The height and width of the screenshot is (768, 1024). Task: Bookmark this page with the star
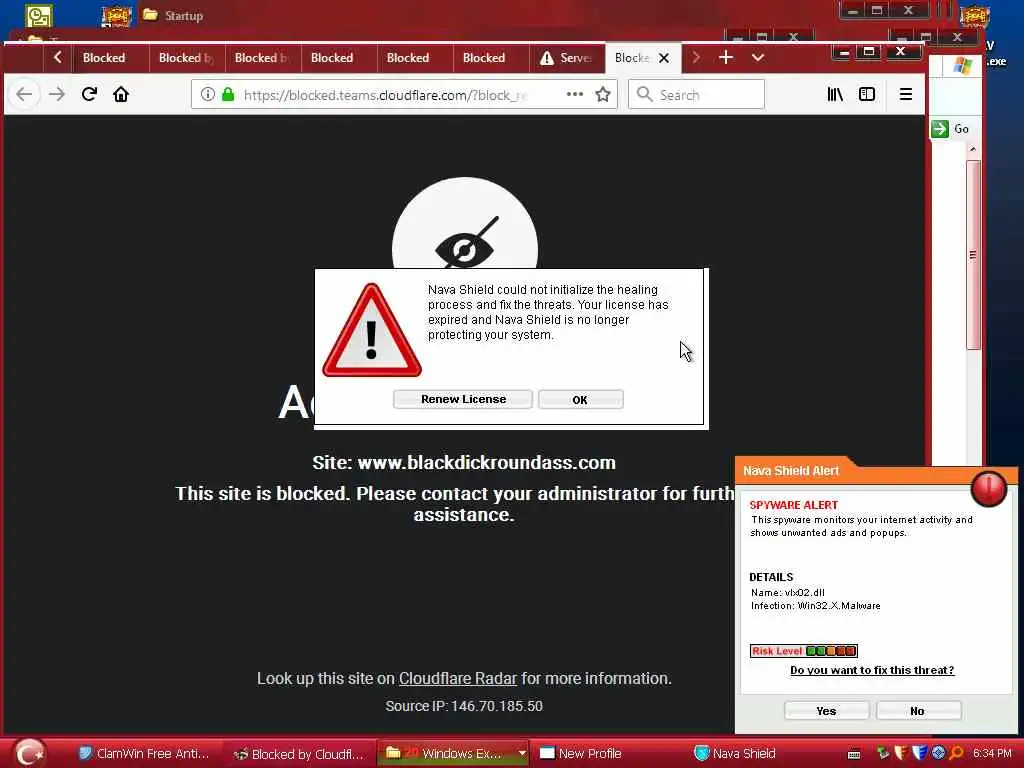pos(603,94)
